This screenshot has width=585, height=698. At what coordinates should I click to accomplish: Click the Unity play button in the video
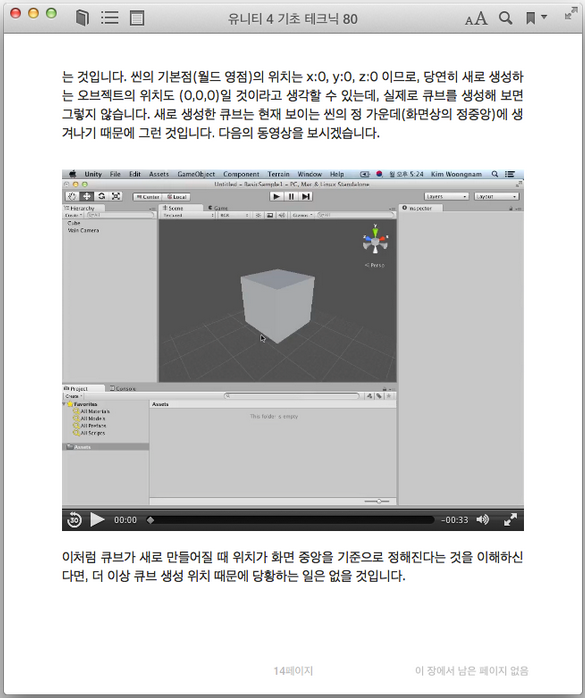point(276,196)
